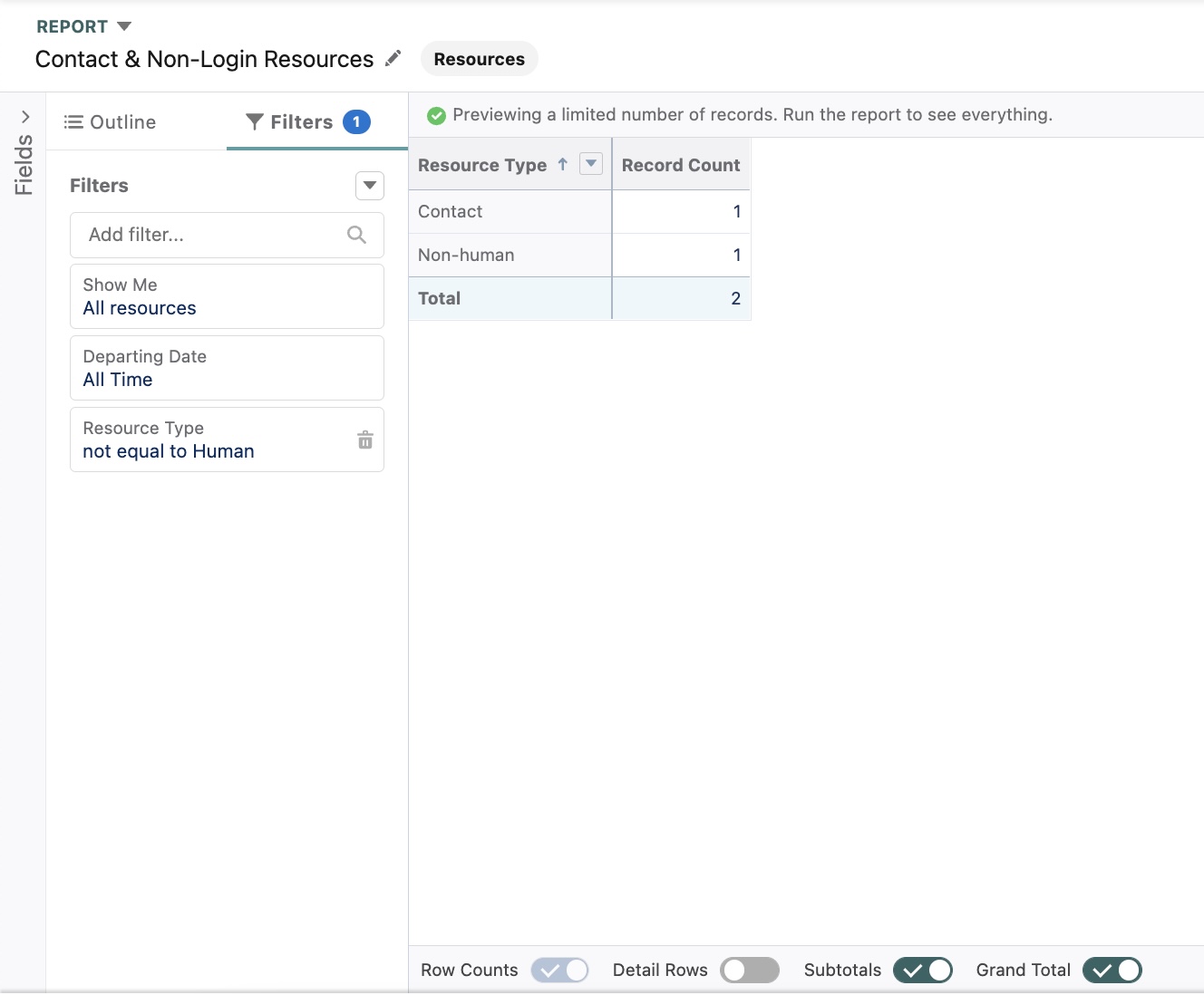1204x995 pixels.
Task: Enable the Detail Rows switch
Action: 750,971
